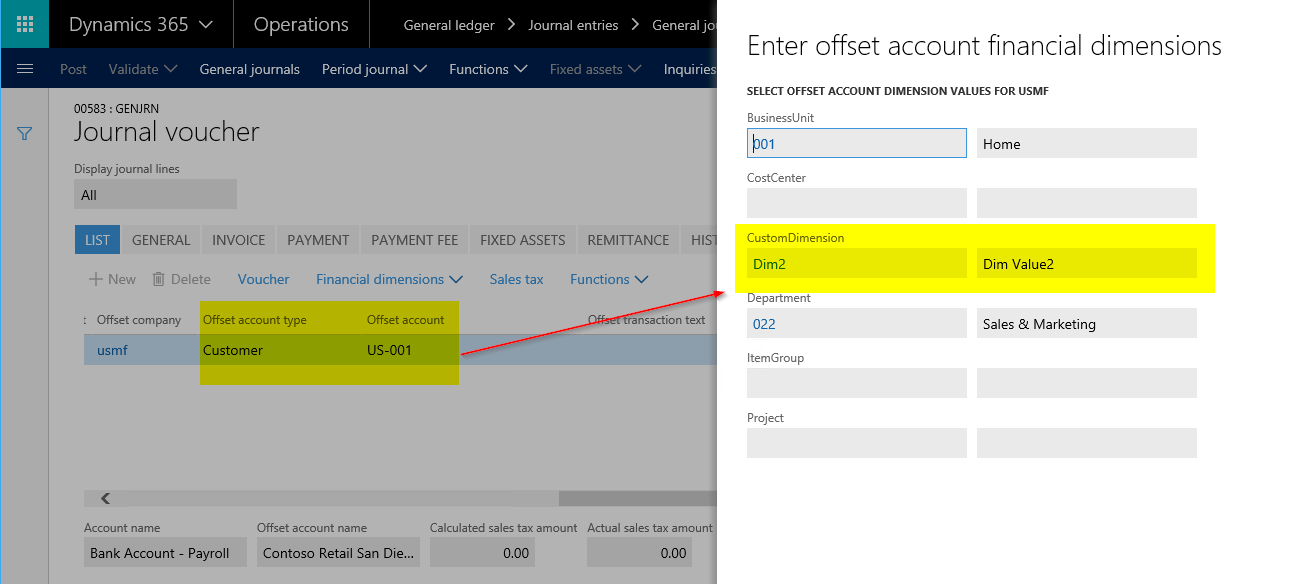The image size is (1291, 584).
Task: Click the Post button
Action: (73, 69)
